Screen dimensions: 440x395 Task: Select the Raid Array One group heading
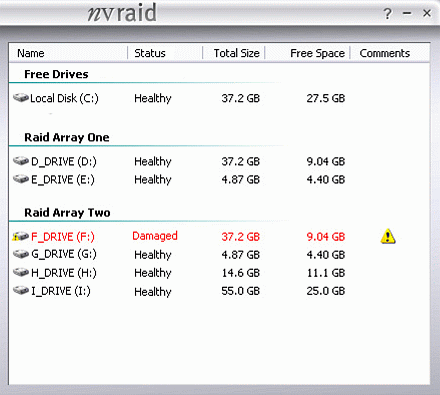pos(67,137)
